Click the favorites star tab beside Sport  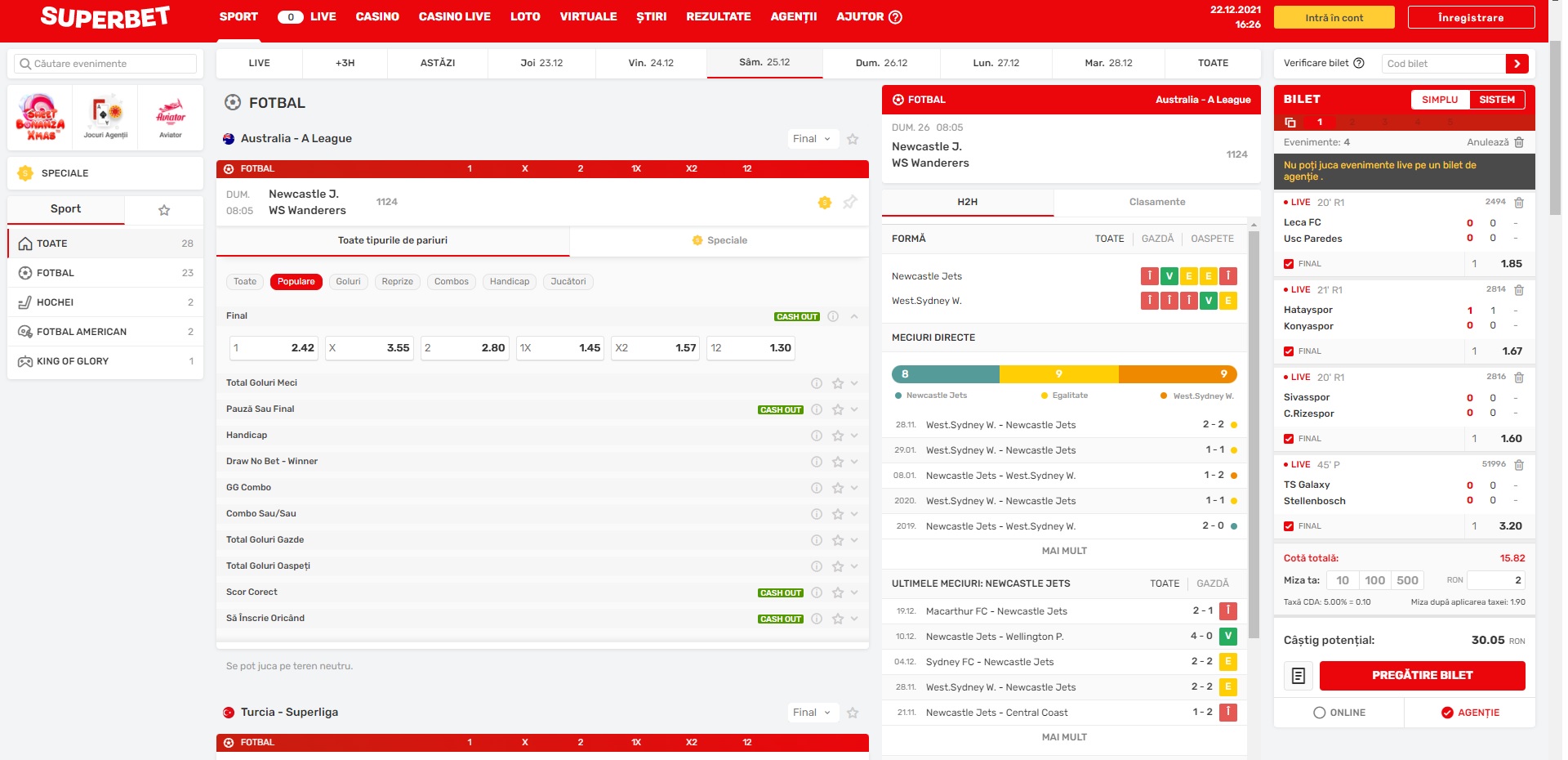click(164, 210)
